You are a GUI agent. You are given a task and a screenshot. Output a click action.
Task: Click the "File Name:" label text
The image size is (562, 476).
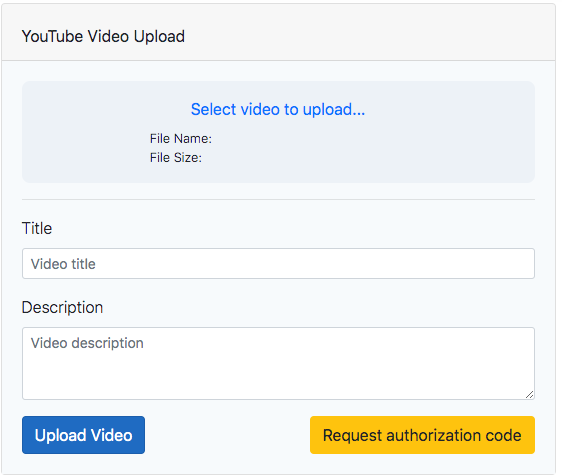point(181,138)
